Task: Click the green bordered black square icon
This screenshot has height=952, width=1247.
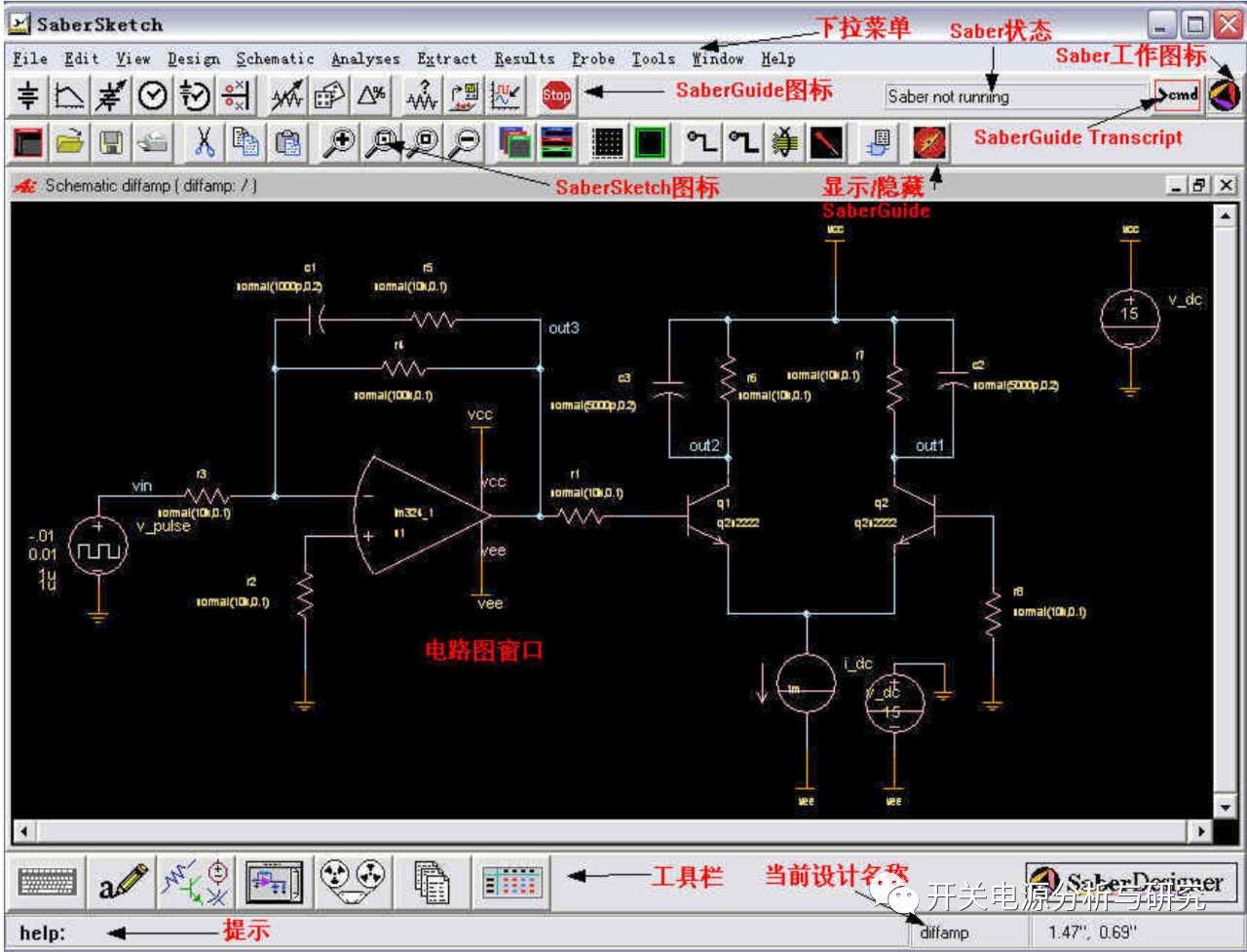Action: 650,143
